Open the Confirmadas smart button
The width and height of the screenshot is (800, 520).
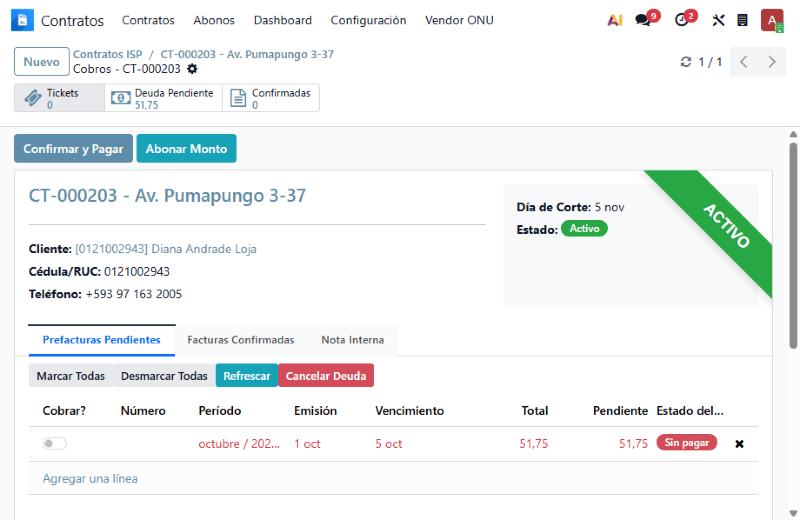(x=271, y=98)
